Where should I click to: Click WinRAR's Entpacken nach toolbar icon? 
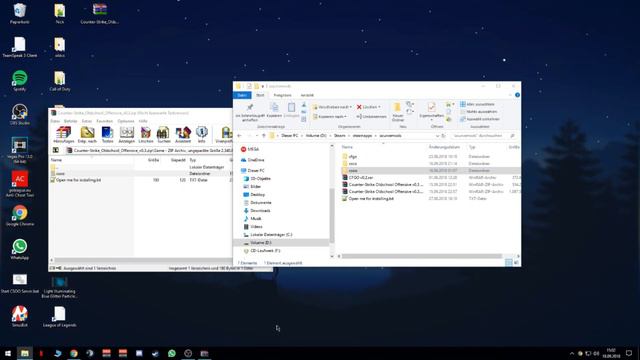[x=87, y=134]
